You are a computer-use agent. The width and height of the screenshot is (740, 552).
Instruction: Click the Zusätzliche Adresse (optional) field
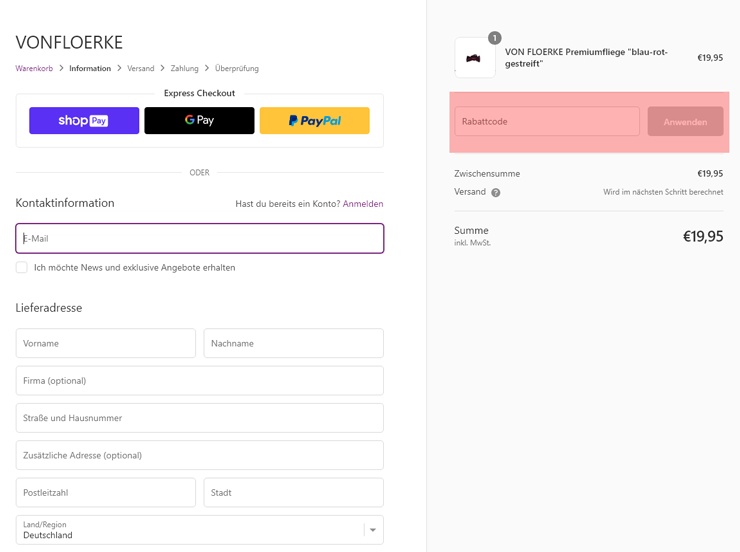200,455
